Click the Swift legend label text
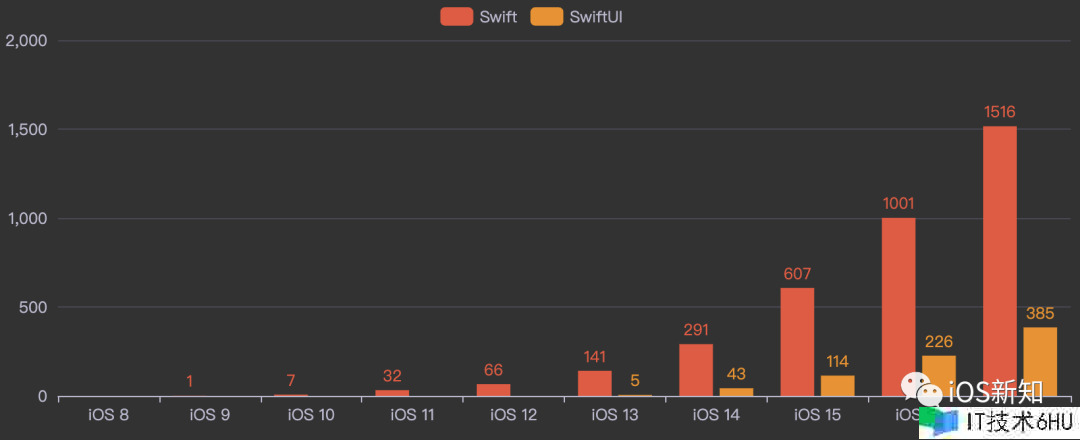 (x=498, y=17)
